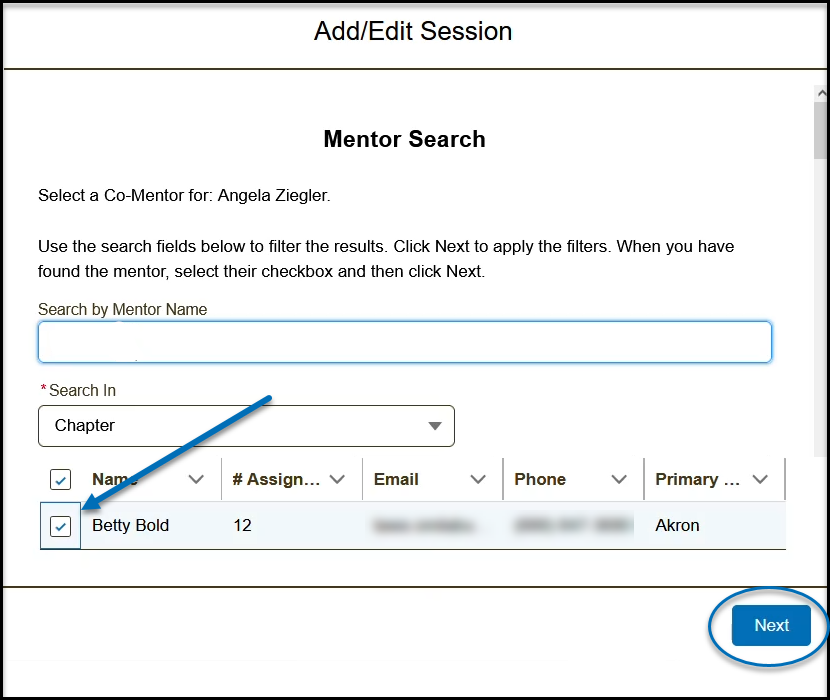830x700 pixels.
Task: Click inside the Search by Mentor Name field
Action: [404, 341]
